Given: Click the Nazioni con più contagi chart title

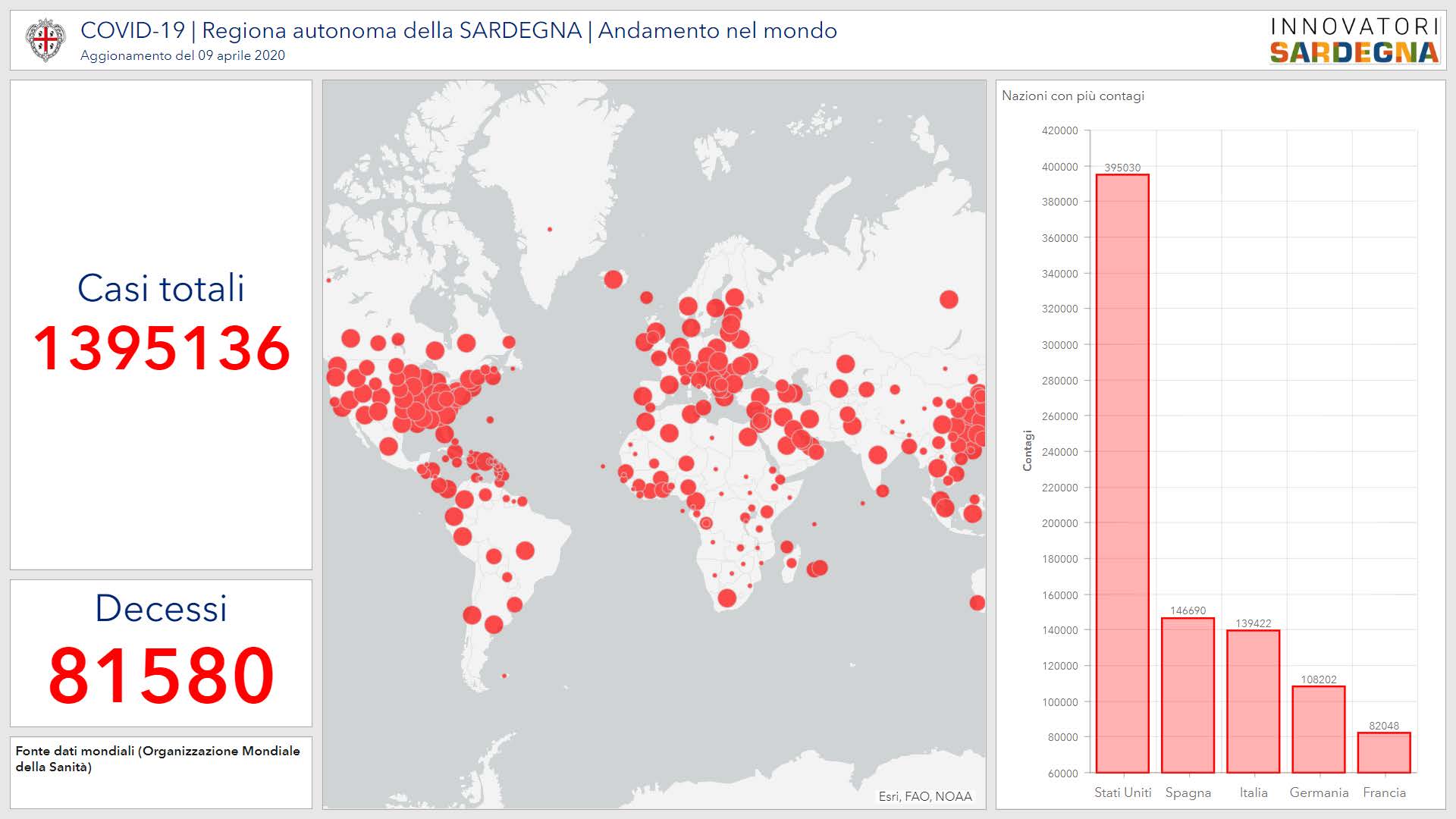Looking at the screenshot, I should pyautogui.click(x=1072, y=96).
